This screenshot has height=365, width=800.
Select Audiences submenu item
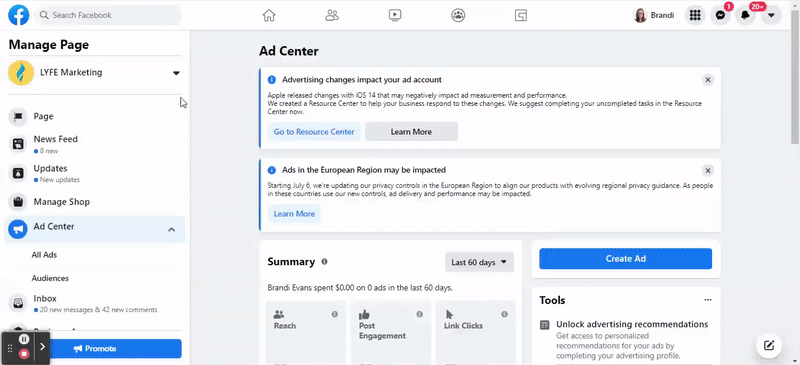tap(50, 278)
